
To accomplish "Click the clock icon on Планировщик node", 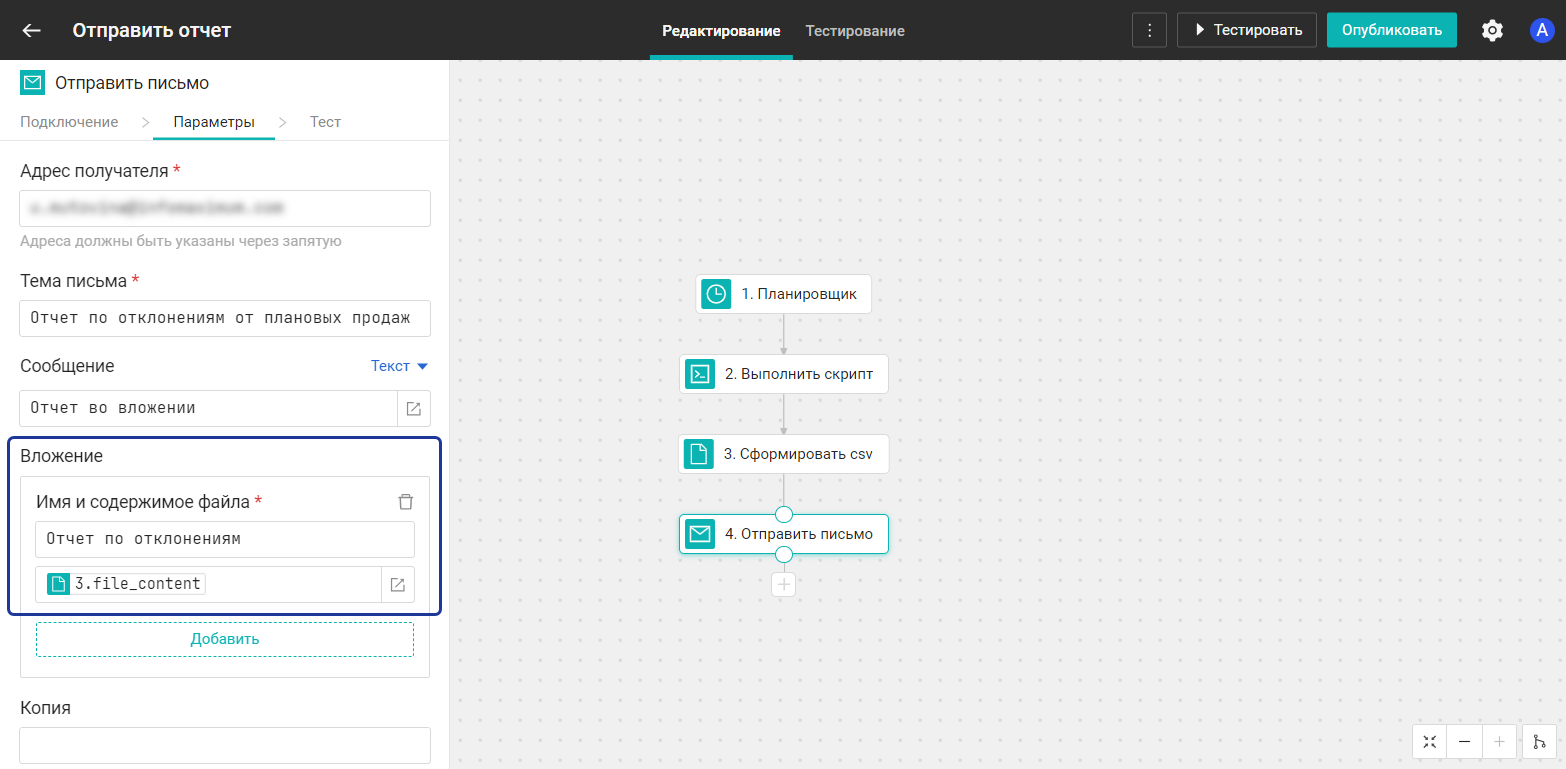I will pyautogui.click(x=716, y=294).
